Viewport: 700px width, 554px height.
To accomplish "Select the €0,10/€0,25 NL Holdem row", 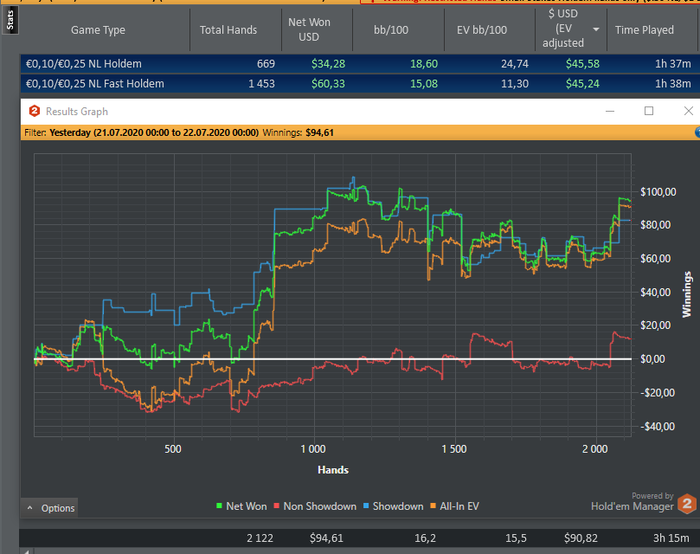I will point(360,64).
